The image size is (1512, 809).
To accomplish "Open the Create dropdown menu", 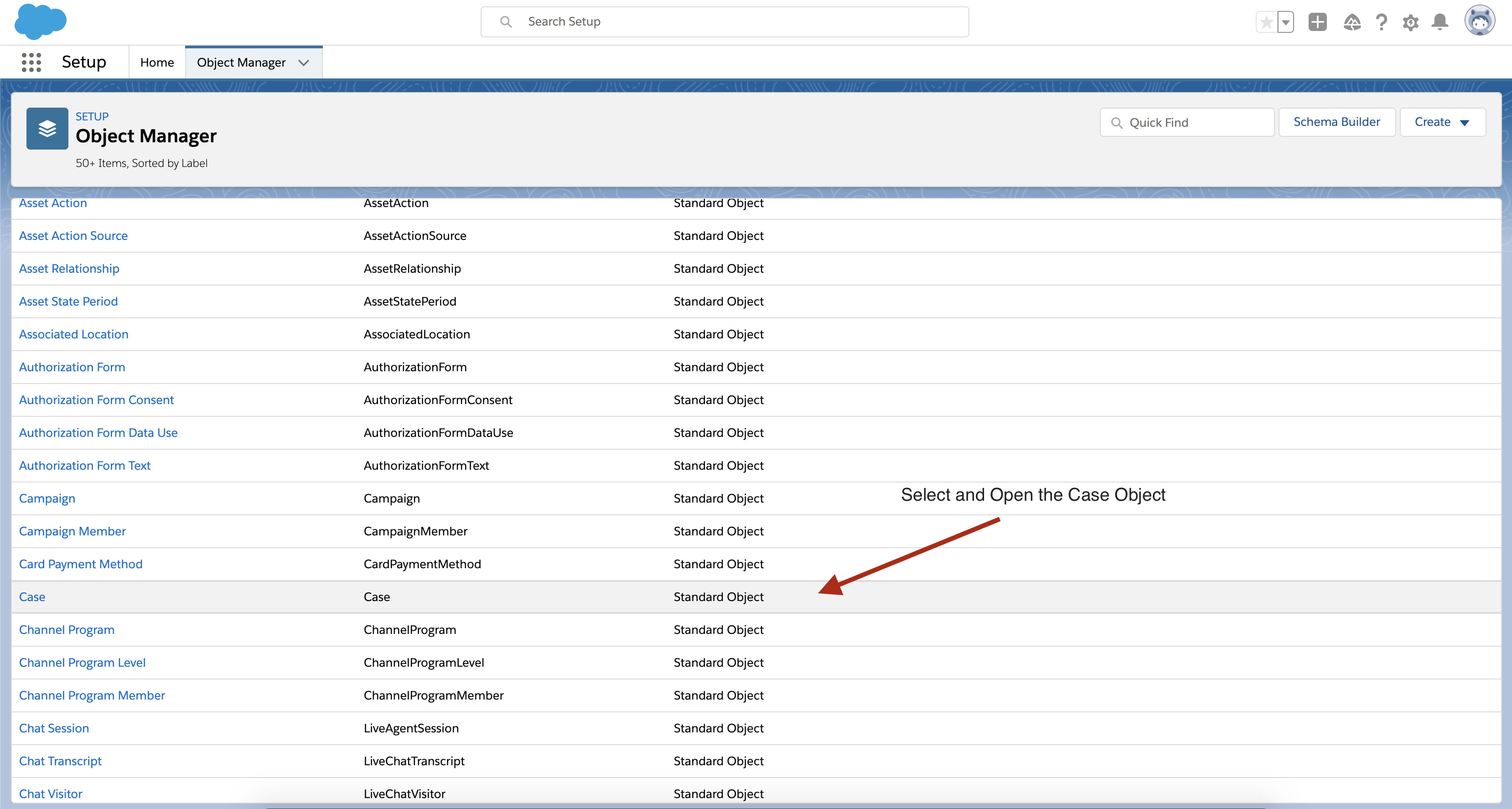I will (x=1442, y=122).
